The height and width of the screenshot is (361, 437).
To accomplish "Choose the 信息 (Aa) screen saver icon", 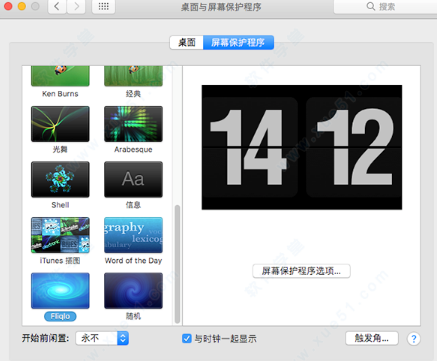I will click(x=133, y=180).
